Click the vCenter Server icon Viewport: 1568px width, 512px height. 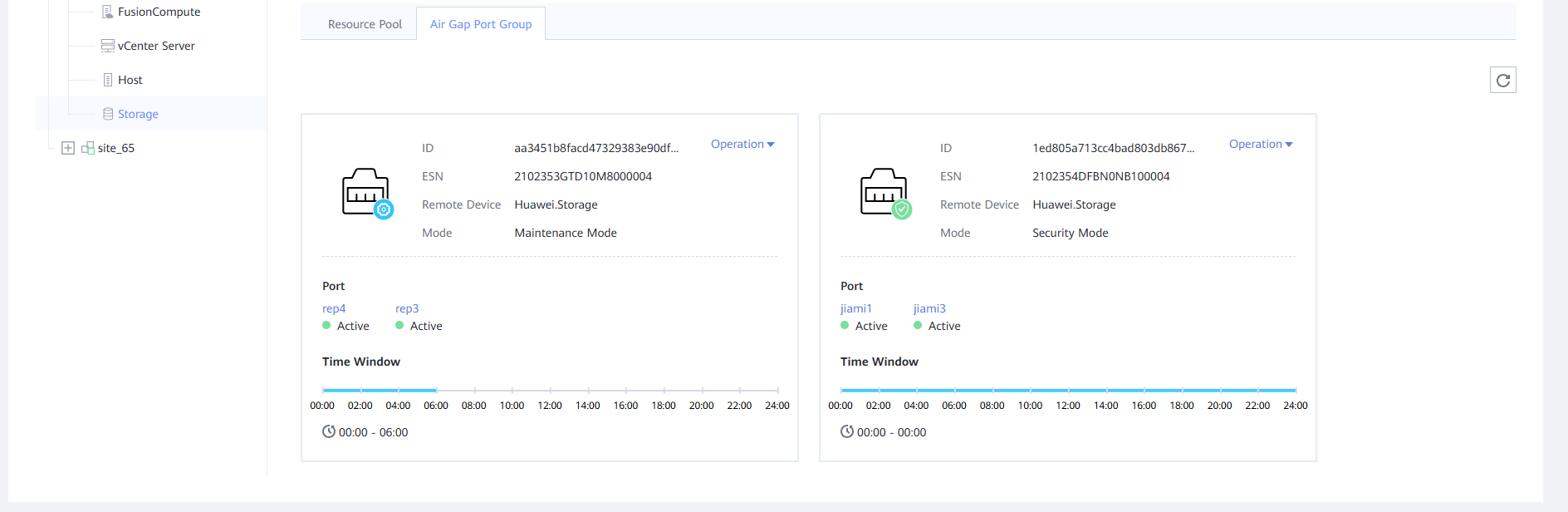click(107, 46)
